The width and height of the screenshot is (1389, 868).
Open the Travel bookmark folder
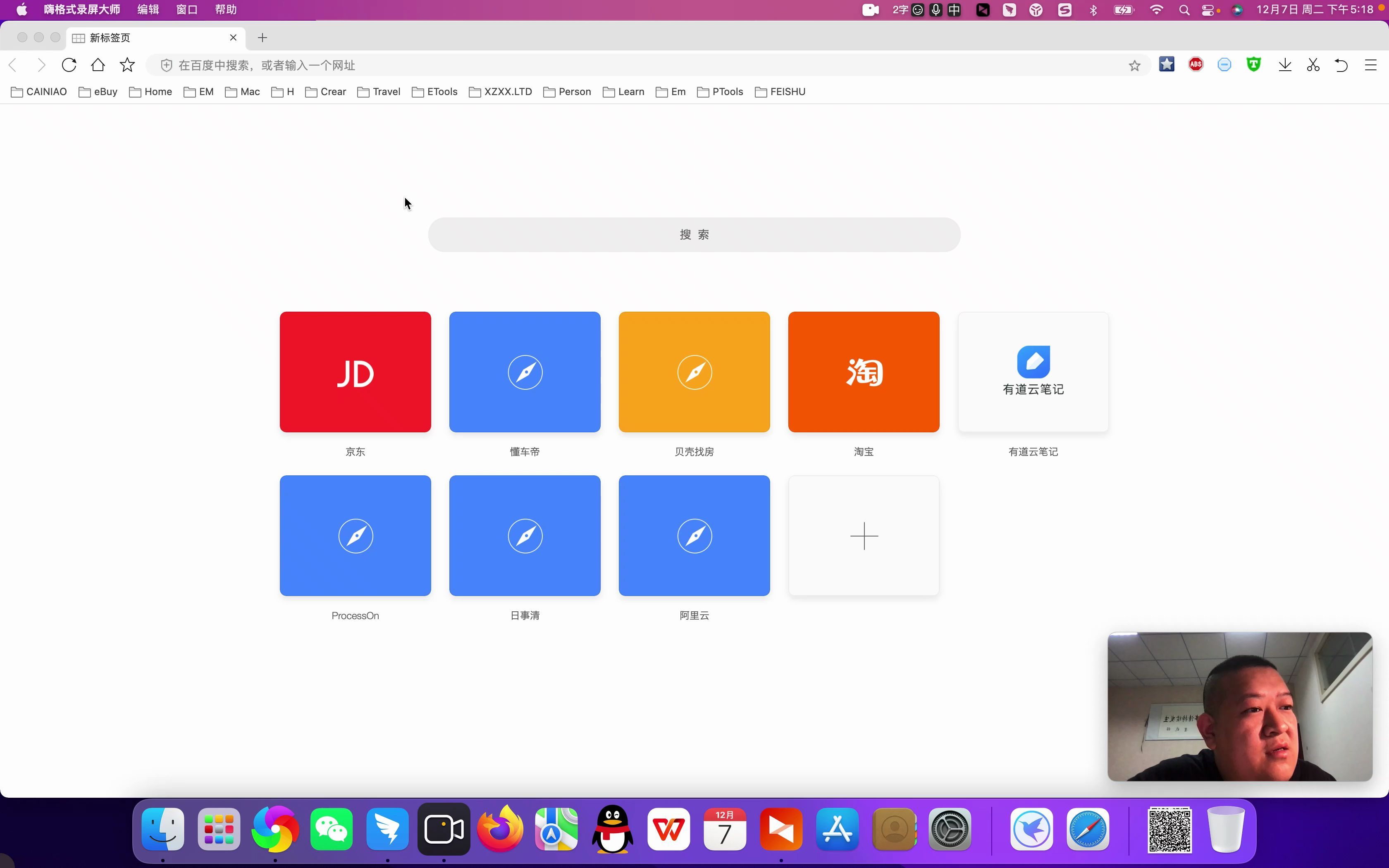(x=379, y=92)
